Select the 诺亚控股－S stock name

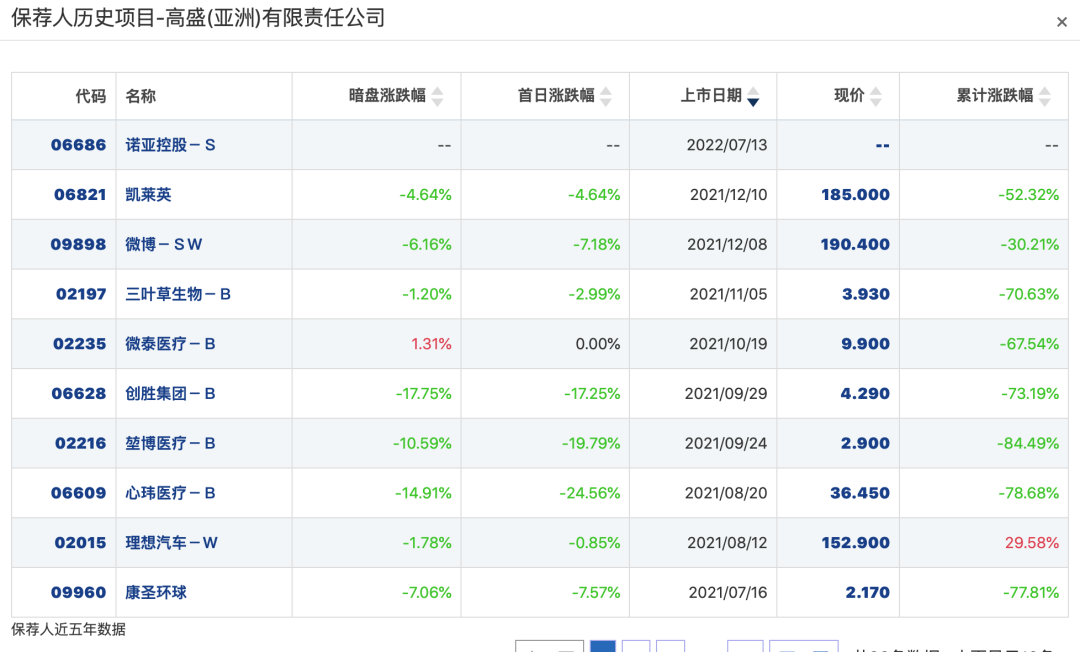click(170, 145)
